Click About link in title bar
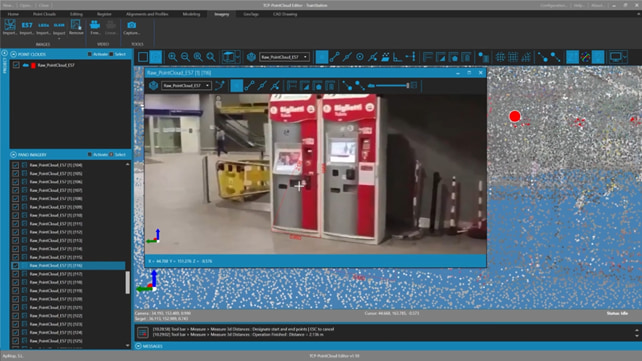 597,5
